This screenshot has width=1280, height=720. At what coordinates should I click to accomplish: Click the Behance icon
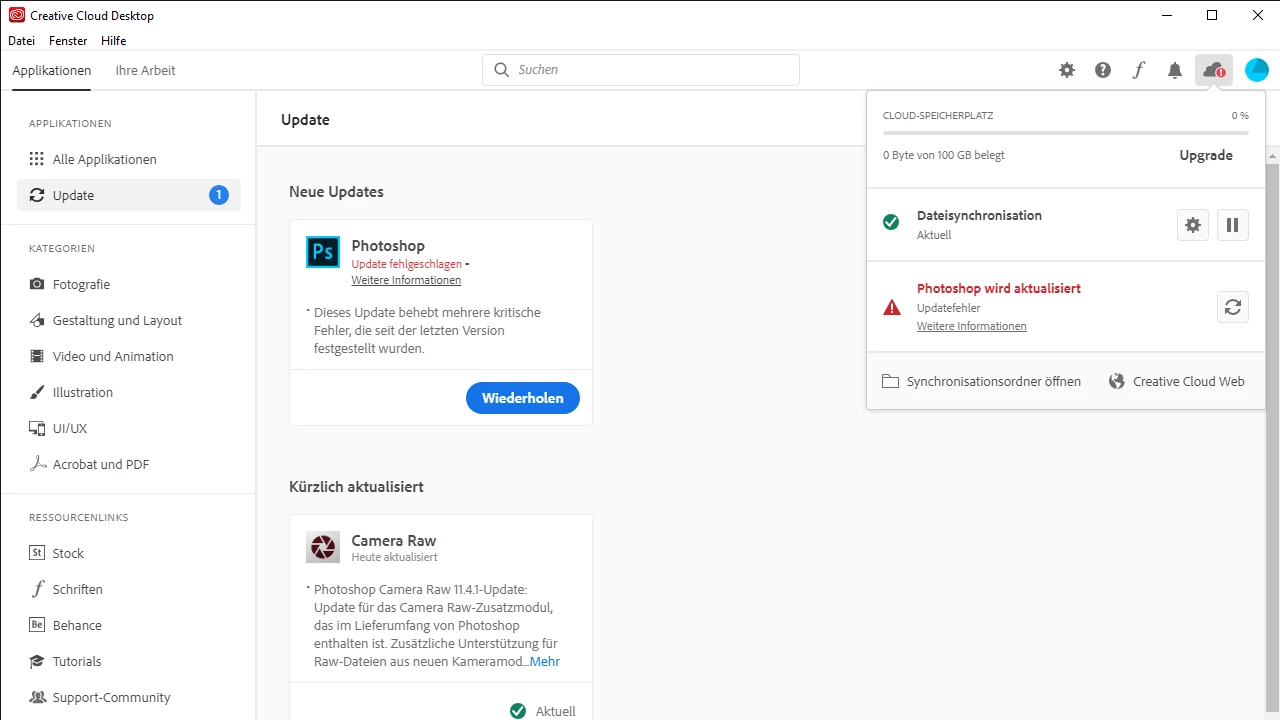tap(37, 625)
